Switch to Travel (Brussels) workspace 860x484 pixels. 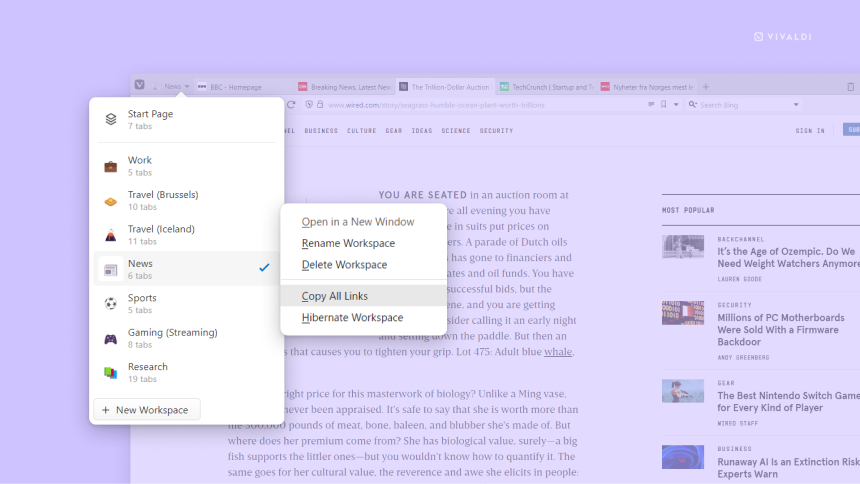click(186, 200)
